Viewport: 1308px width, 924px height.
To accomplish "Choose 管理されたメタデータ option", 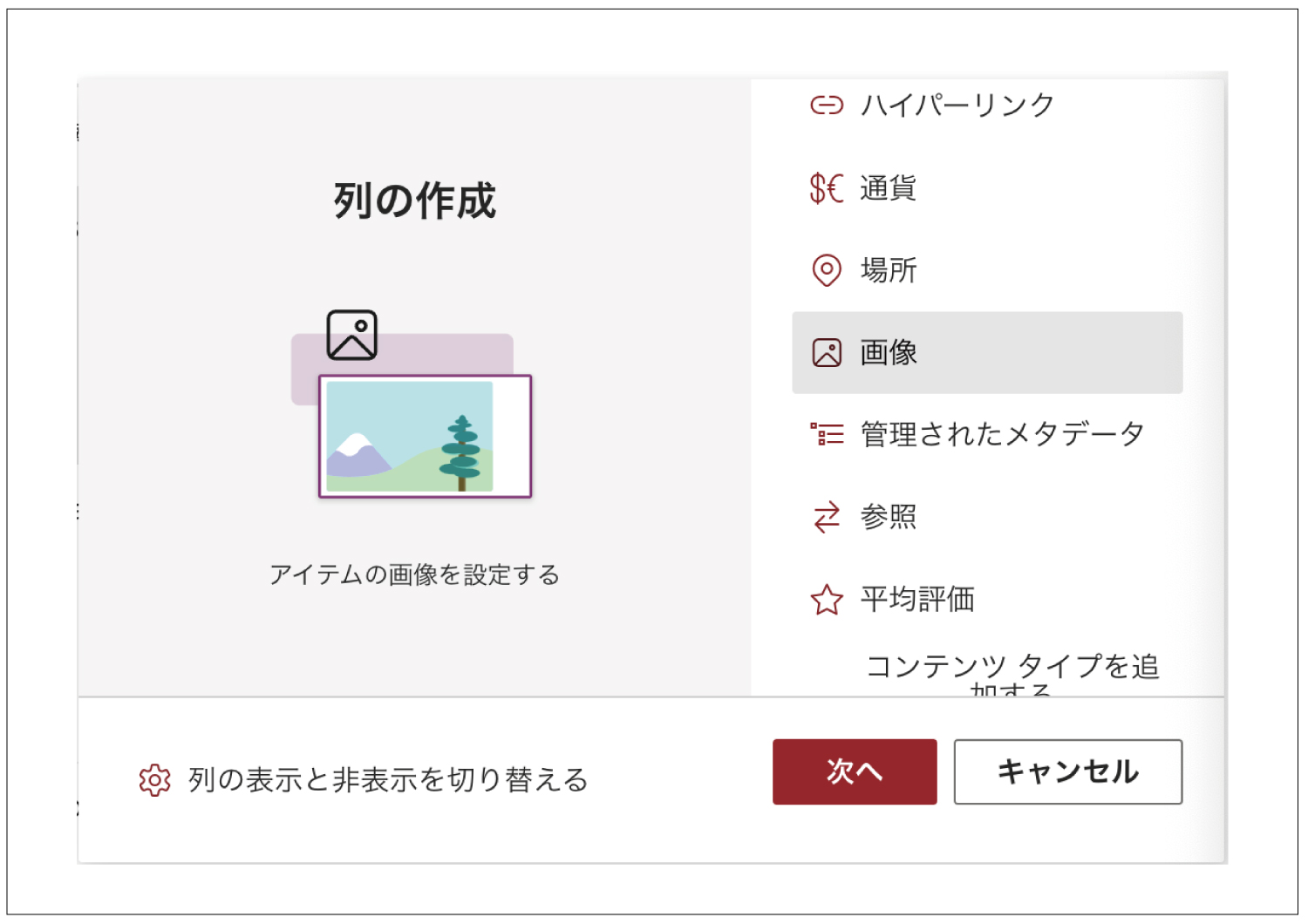I will [x=987, y=434].
